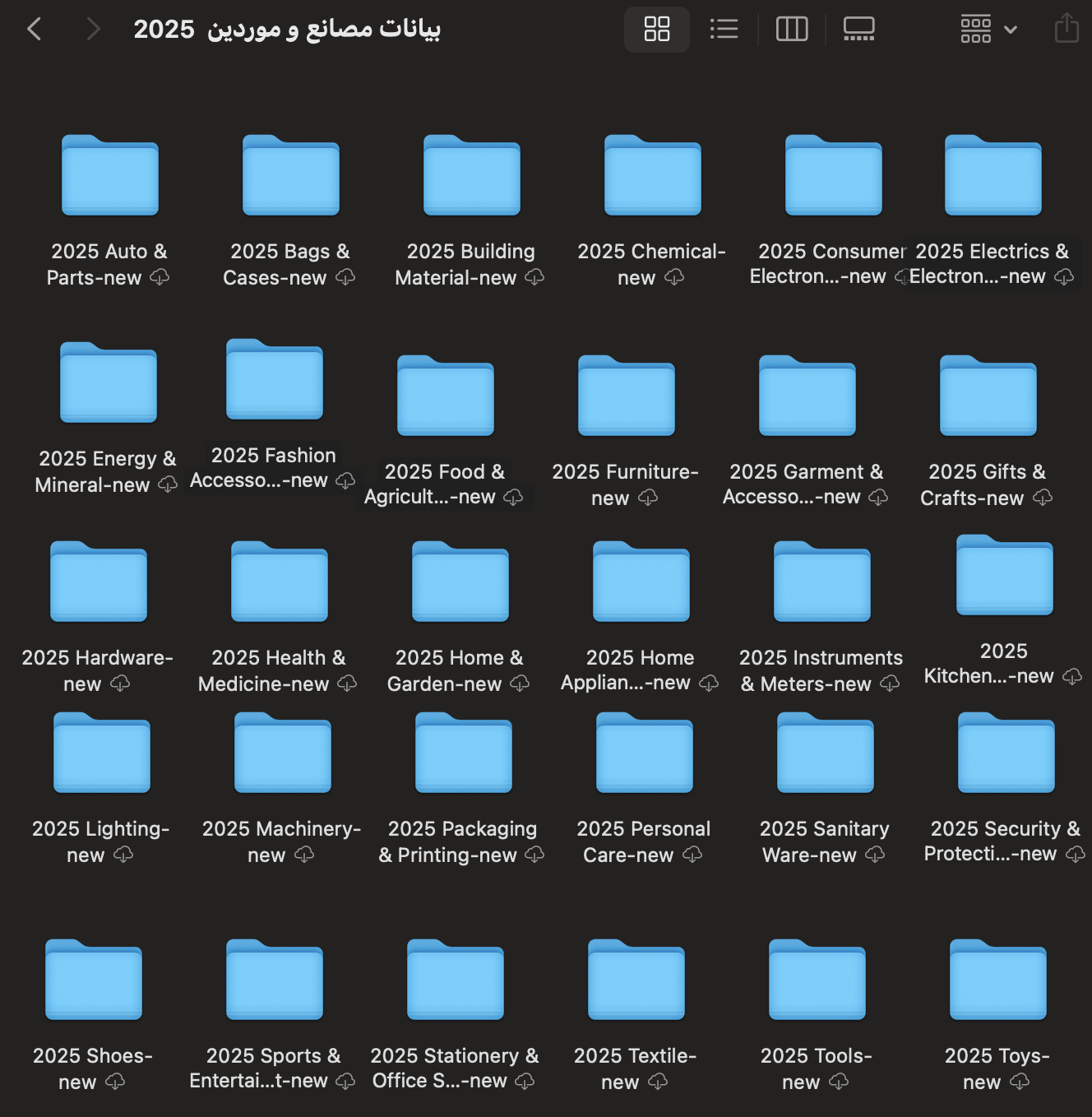Download cloud icon for Toys-new

coord(1020,1082)
